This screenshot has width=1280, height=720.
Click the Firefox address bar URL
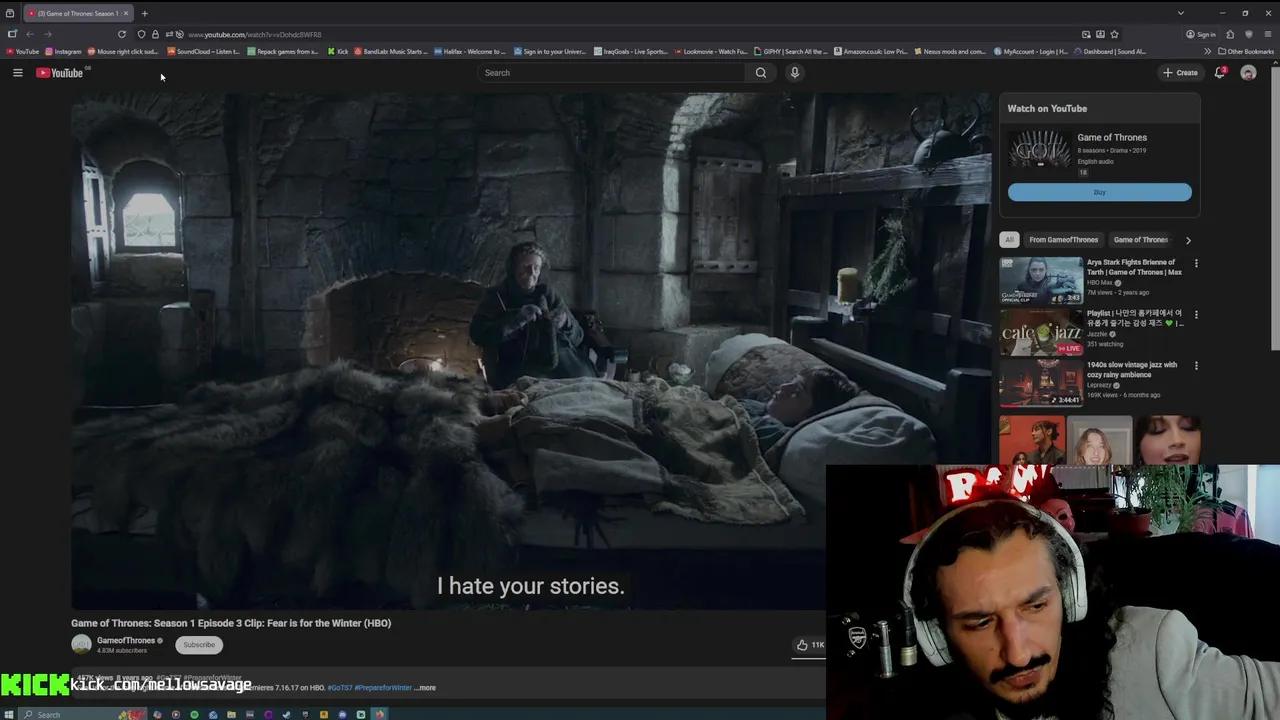pyautogui.click(x=255, y=34)
